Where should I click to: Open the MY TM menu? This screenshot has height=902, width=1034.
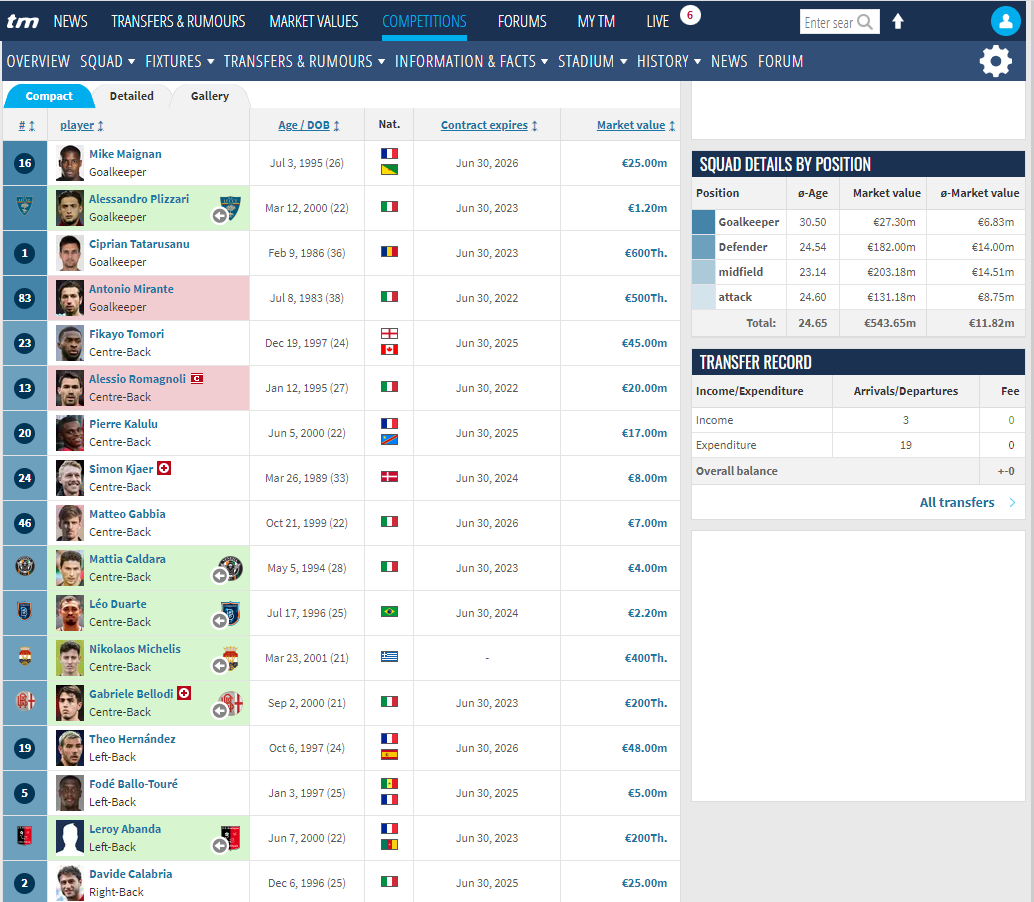(x=596, y=22)
